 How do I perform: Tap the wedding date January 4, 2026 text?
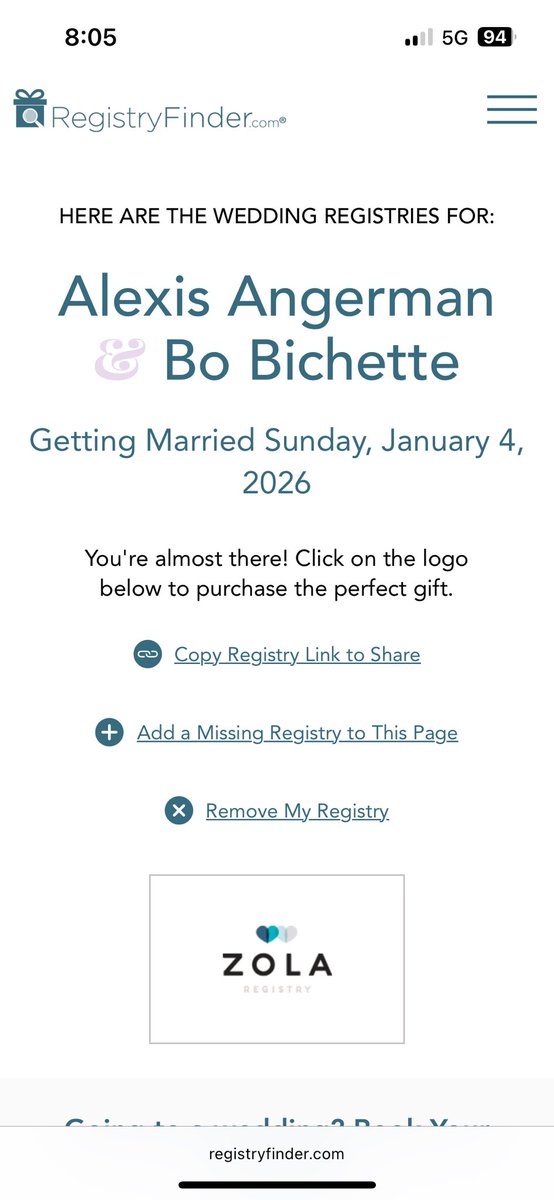point(277,461)
